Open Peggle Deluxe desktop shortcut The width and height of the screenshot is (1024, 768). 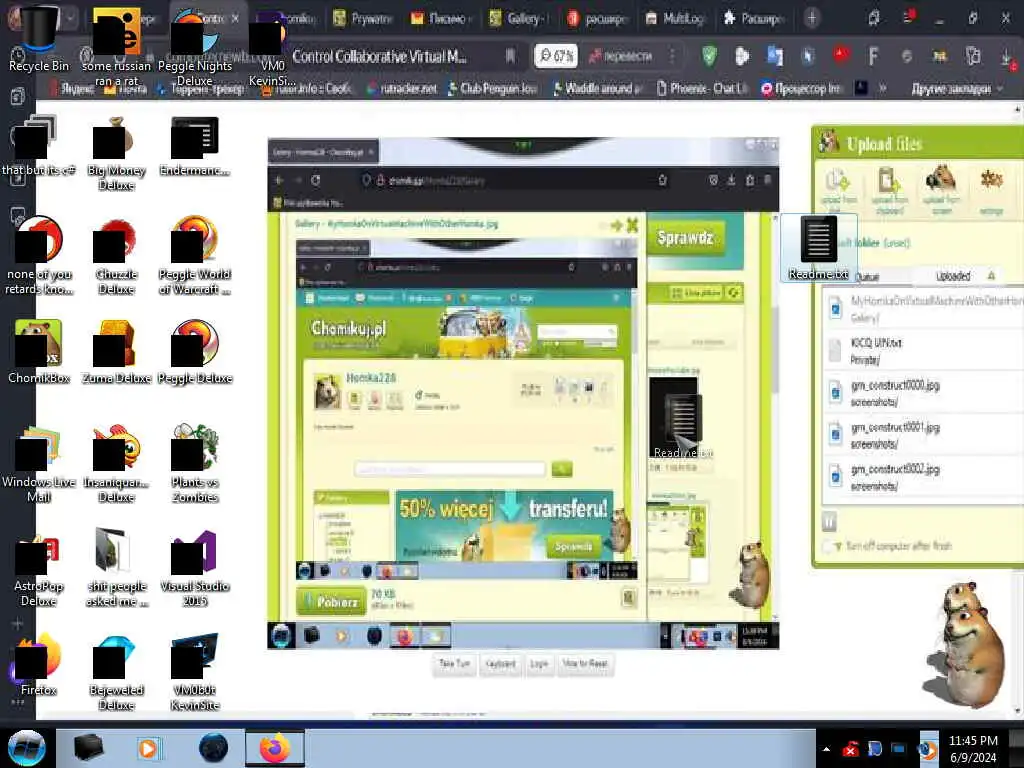195,351
